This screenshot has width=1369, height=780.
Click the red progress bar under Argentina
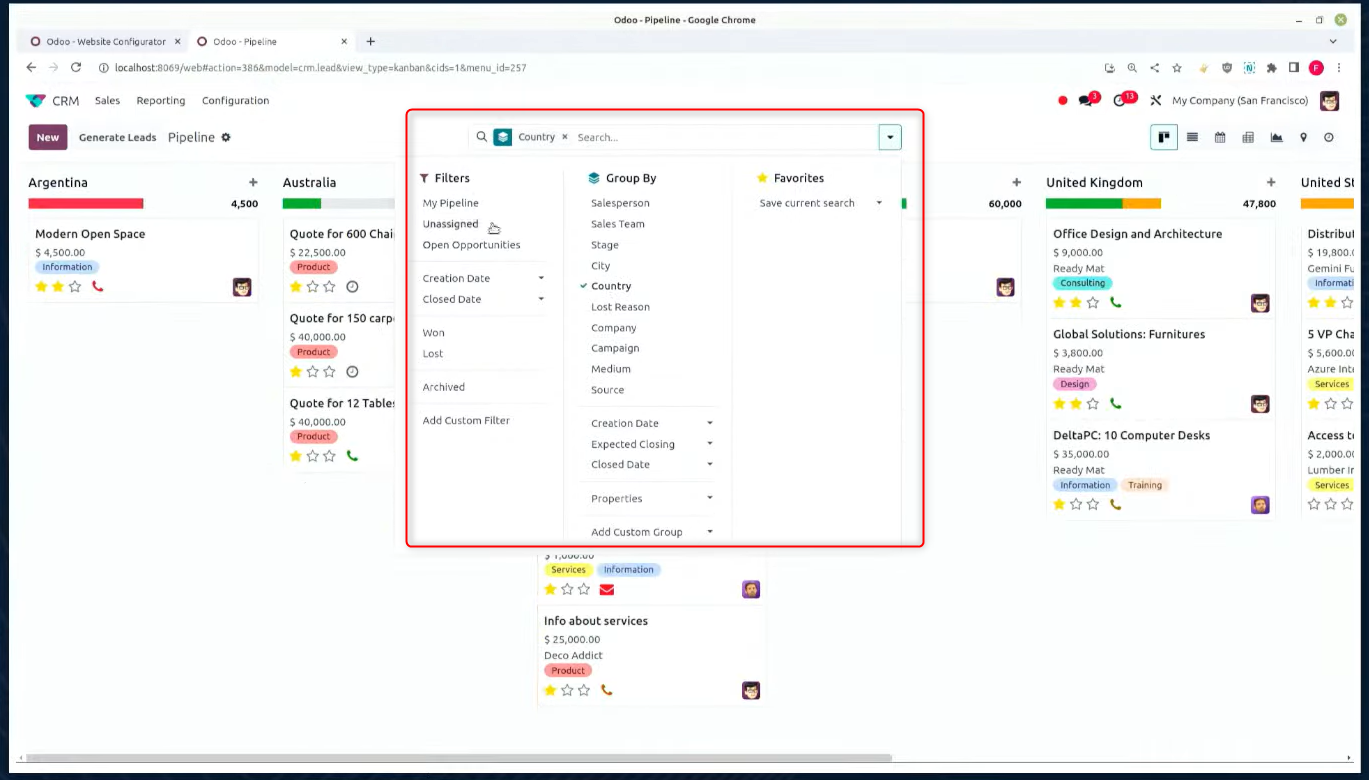click(x=86, y=203)
